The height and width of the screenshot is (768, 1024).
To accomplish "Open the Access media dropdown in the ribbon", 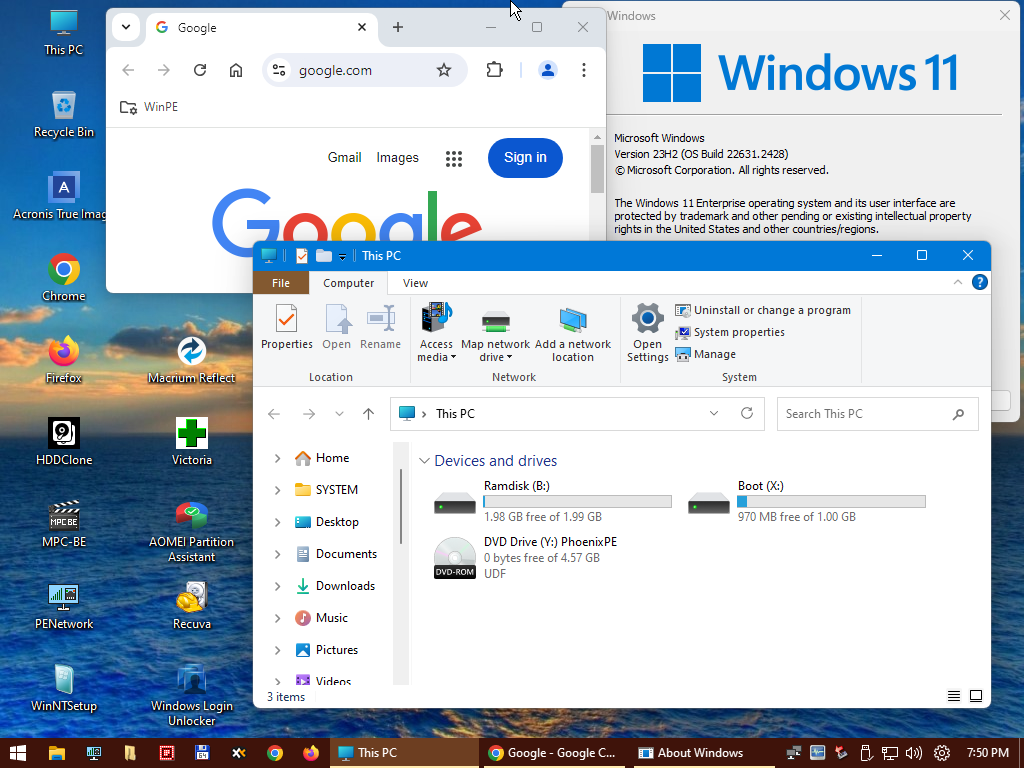I will coord(436,333).
